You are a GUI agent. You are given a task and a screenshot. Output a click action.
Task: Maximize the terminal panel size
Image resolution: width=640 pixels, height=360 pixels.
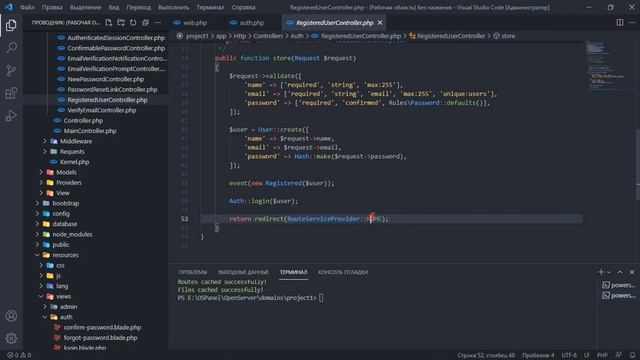click(x=620, y=272)
